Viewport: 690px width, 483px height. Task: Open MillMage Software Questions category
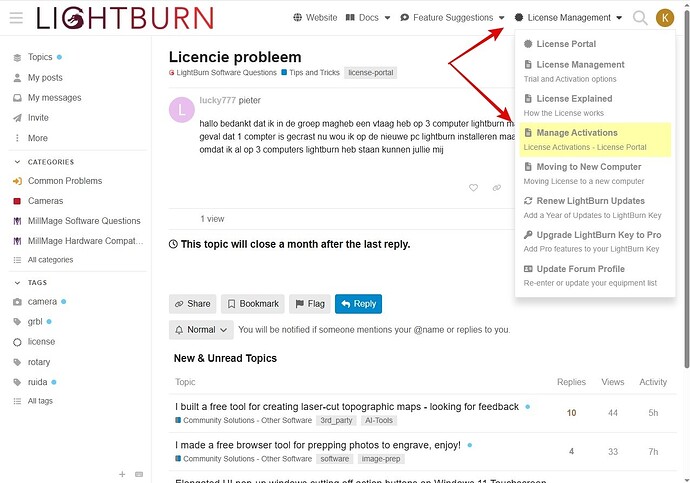[84, 221]
